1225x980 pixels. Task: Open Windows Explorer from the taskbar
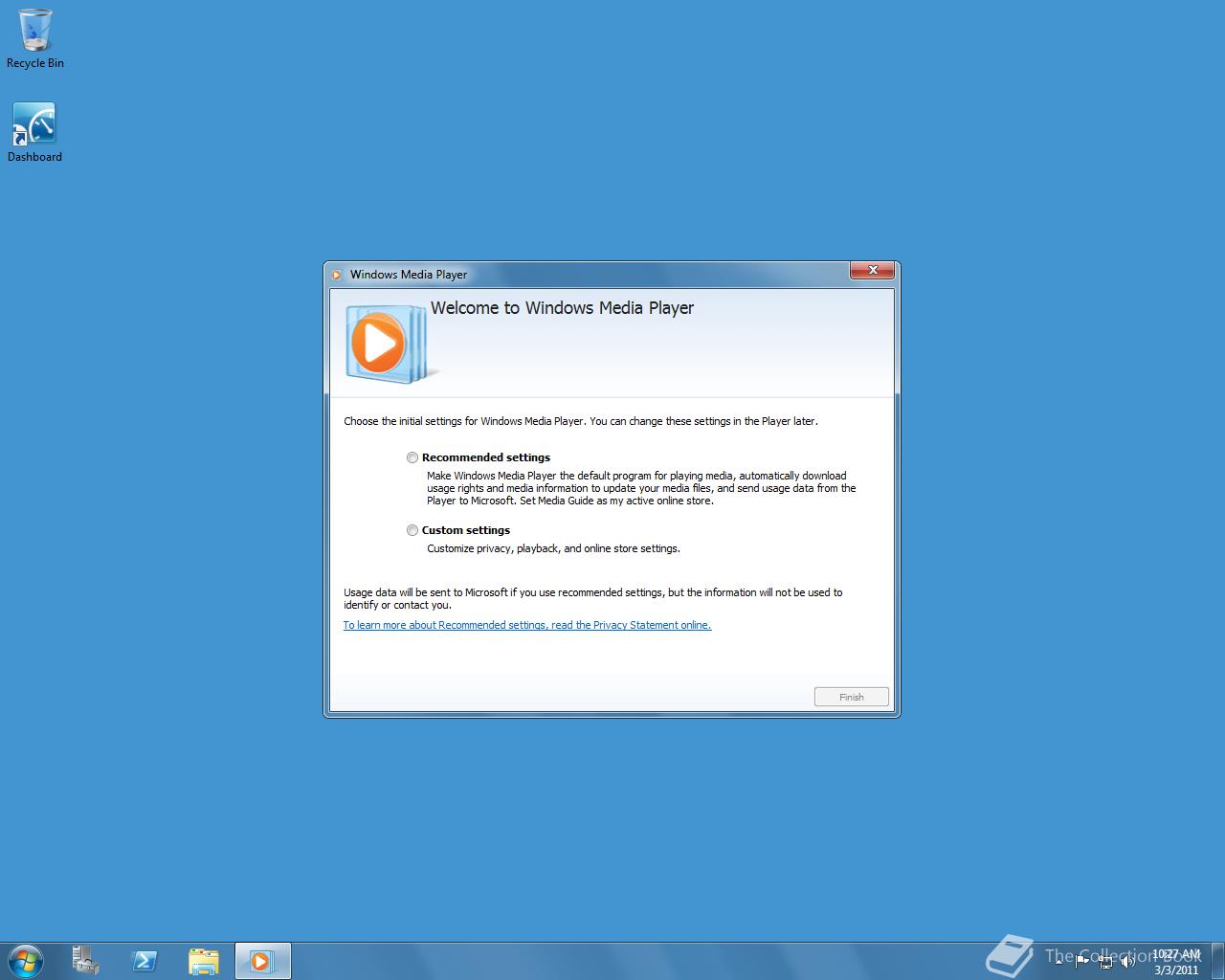coord(203,961)
